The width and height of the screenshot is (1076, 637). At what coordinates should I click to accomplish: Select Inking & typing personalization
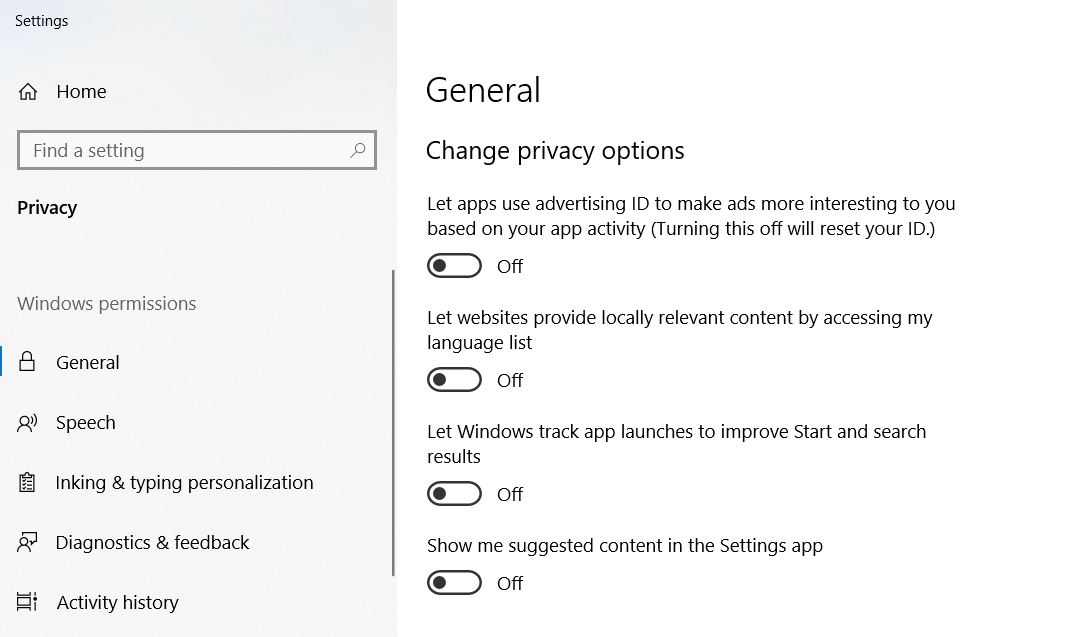(184, 483)
